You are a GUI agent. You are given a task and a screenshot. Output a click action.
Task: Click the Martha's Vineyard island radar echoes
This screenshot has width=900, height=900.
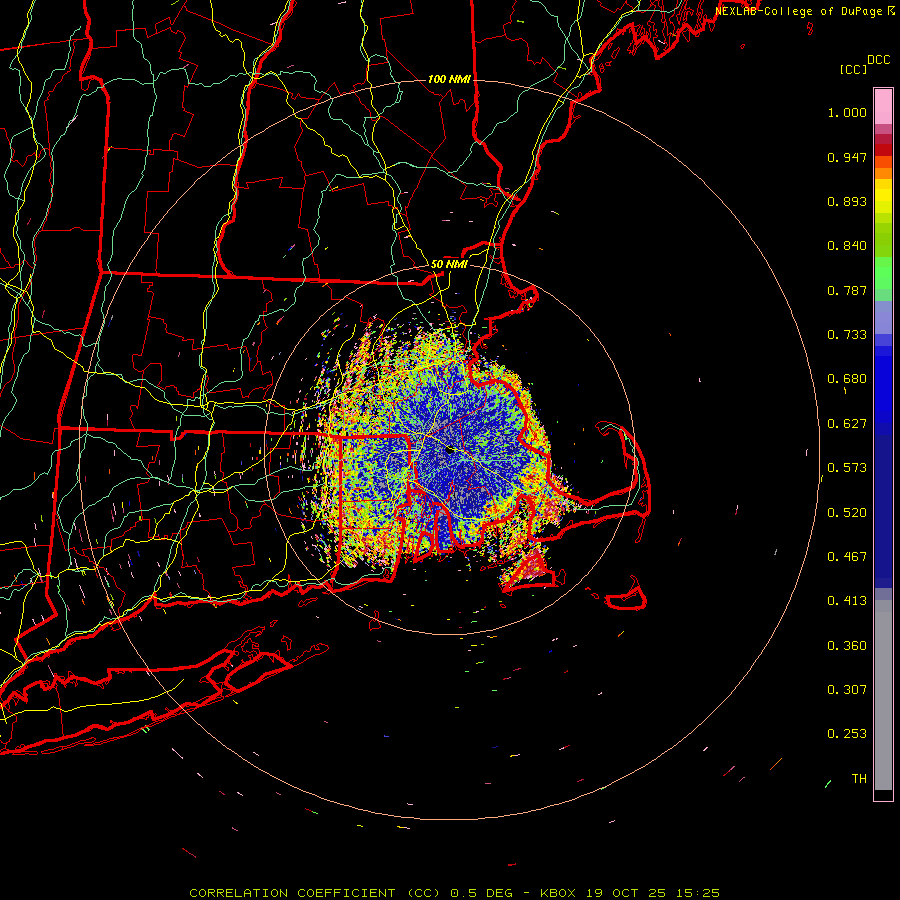click(x=531, y=568)
